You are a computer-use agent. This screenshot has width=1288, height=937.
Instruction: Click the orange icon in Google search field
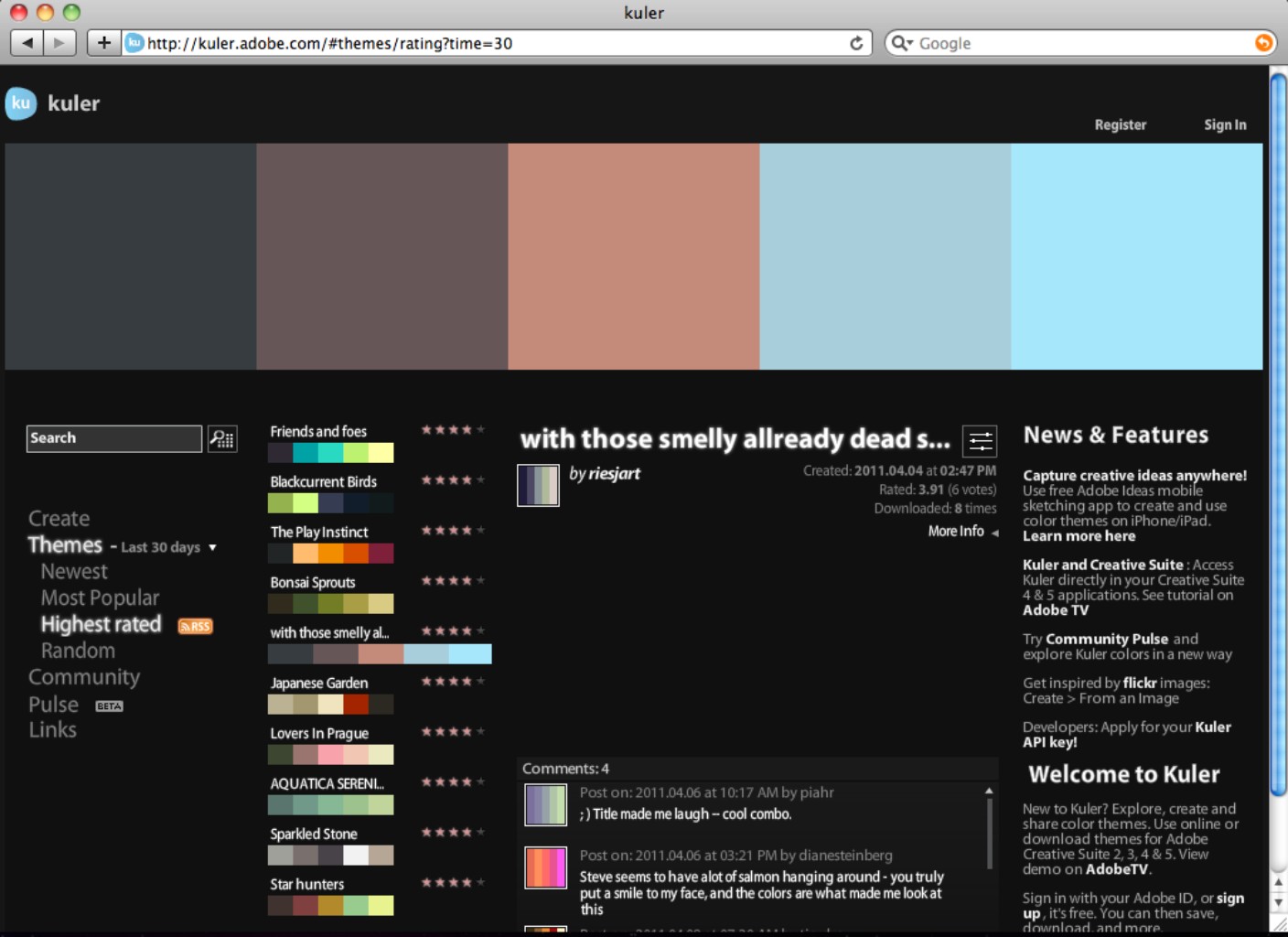click(1263, 43)
